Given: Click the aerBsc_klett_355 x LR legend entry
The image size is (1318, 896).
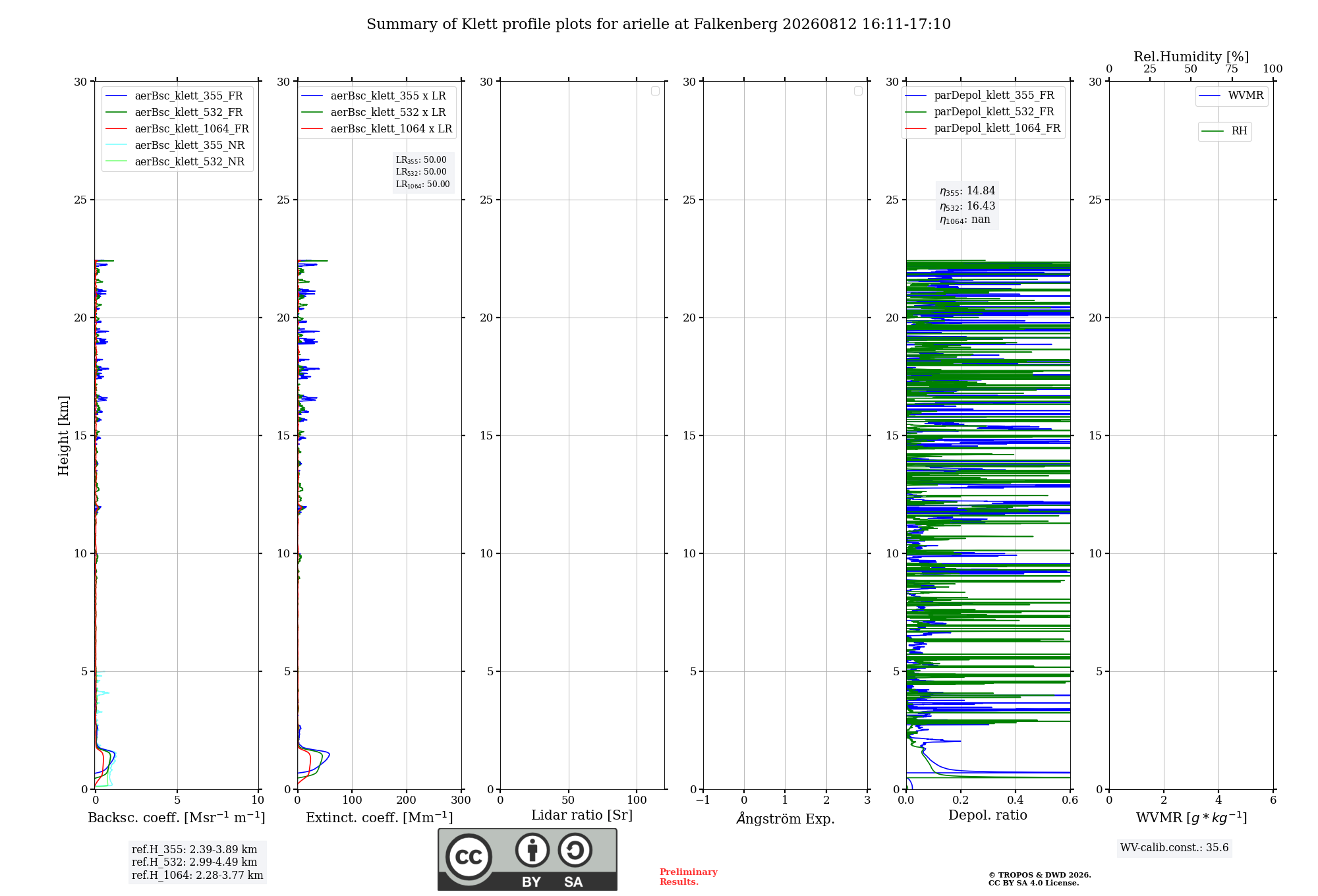Looking at the screenshot, I should click(374, 96).
